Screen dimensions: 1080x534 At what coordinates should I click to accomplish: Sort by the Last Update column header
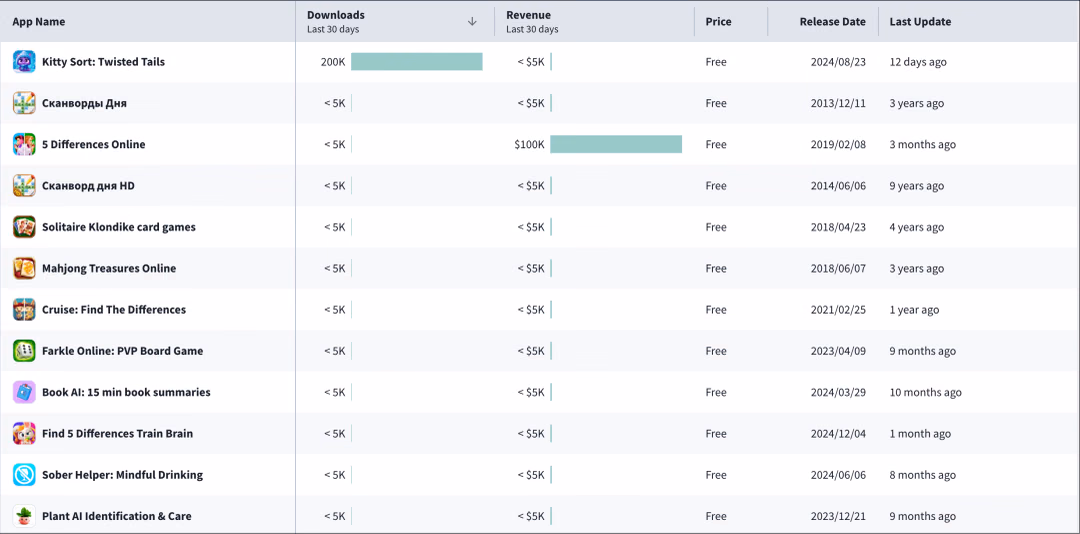pyautogui.click(x=920, y=21)
